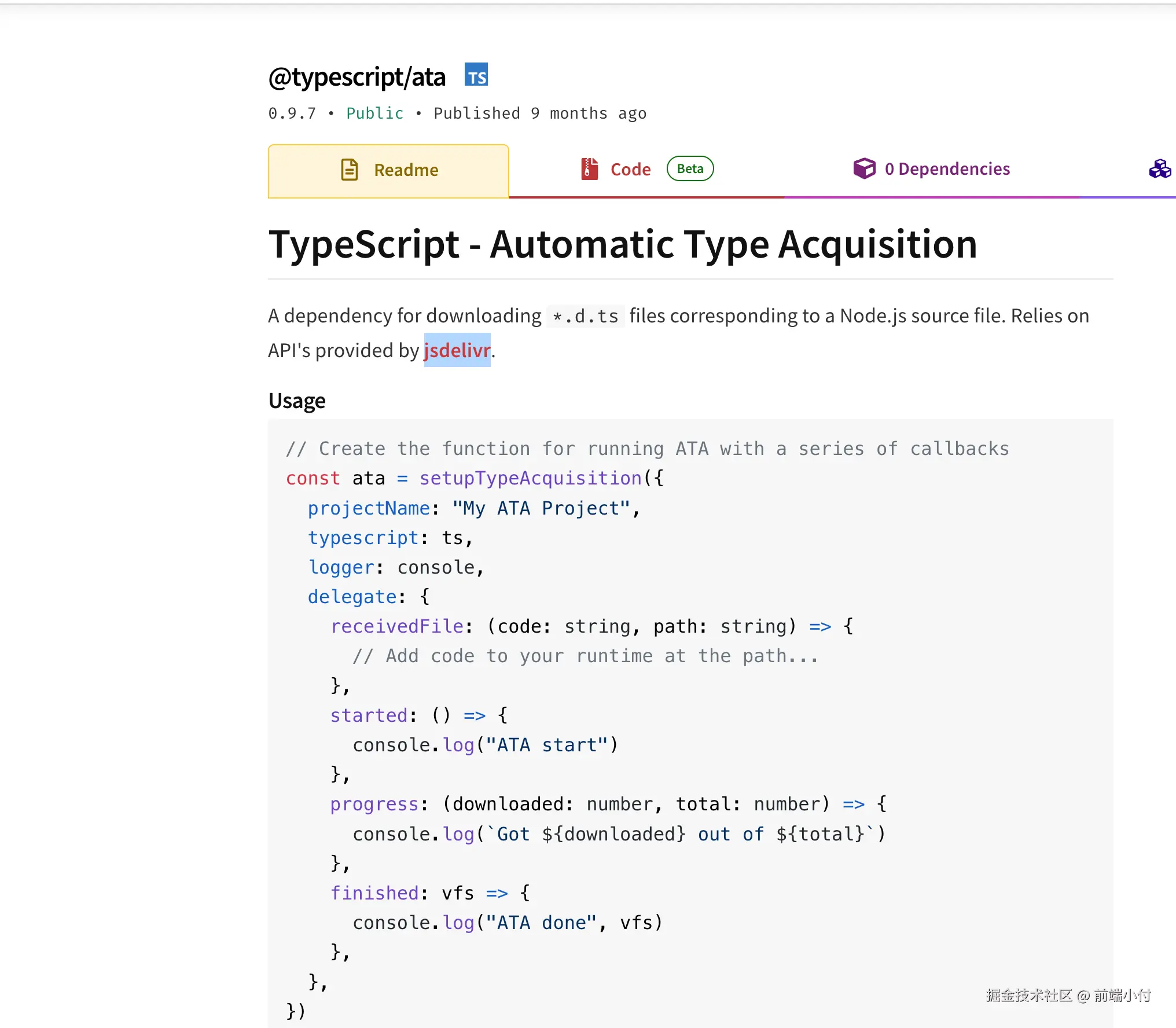Click the receivedFile property in code
The height and width of the screenshot is (1028, 1176).
397,626
